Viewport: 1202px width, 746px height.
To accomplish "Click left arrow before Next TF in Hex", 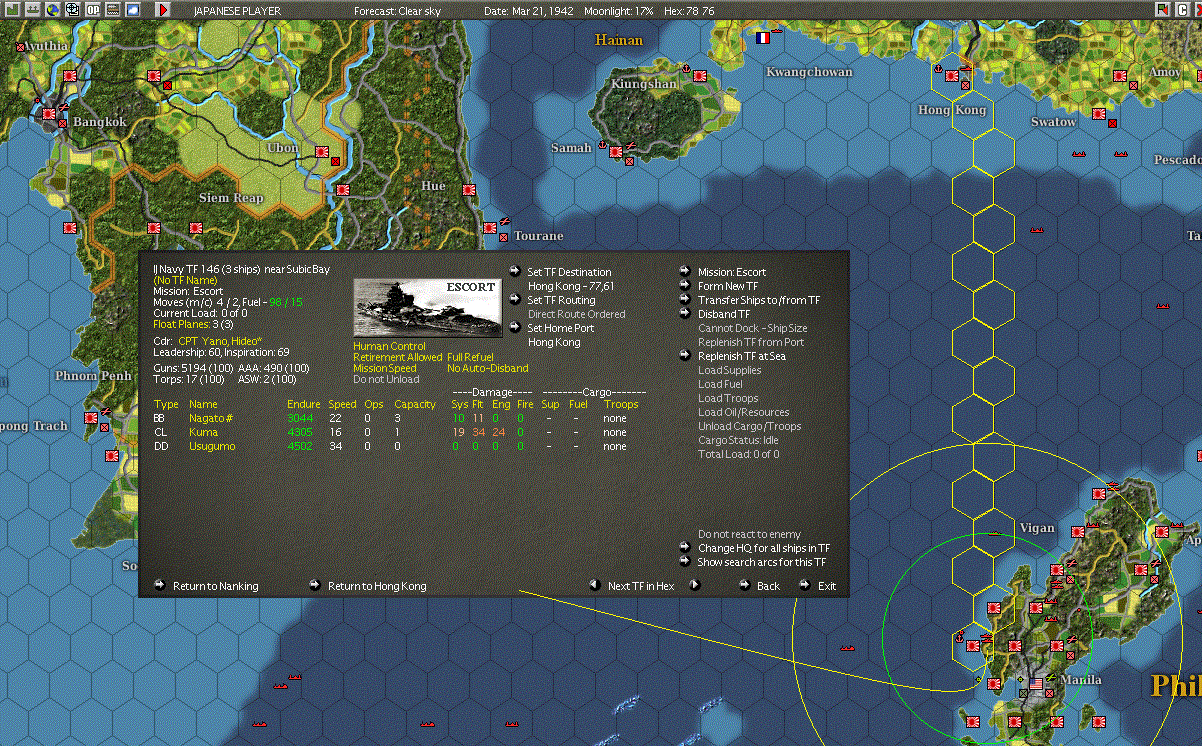I will [594, 585].
